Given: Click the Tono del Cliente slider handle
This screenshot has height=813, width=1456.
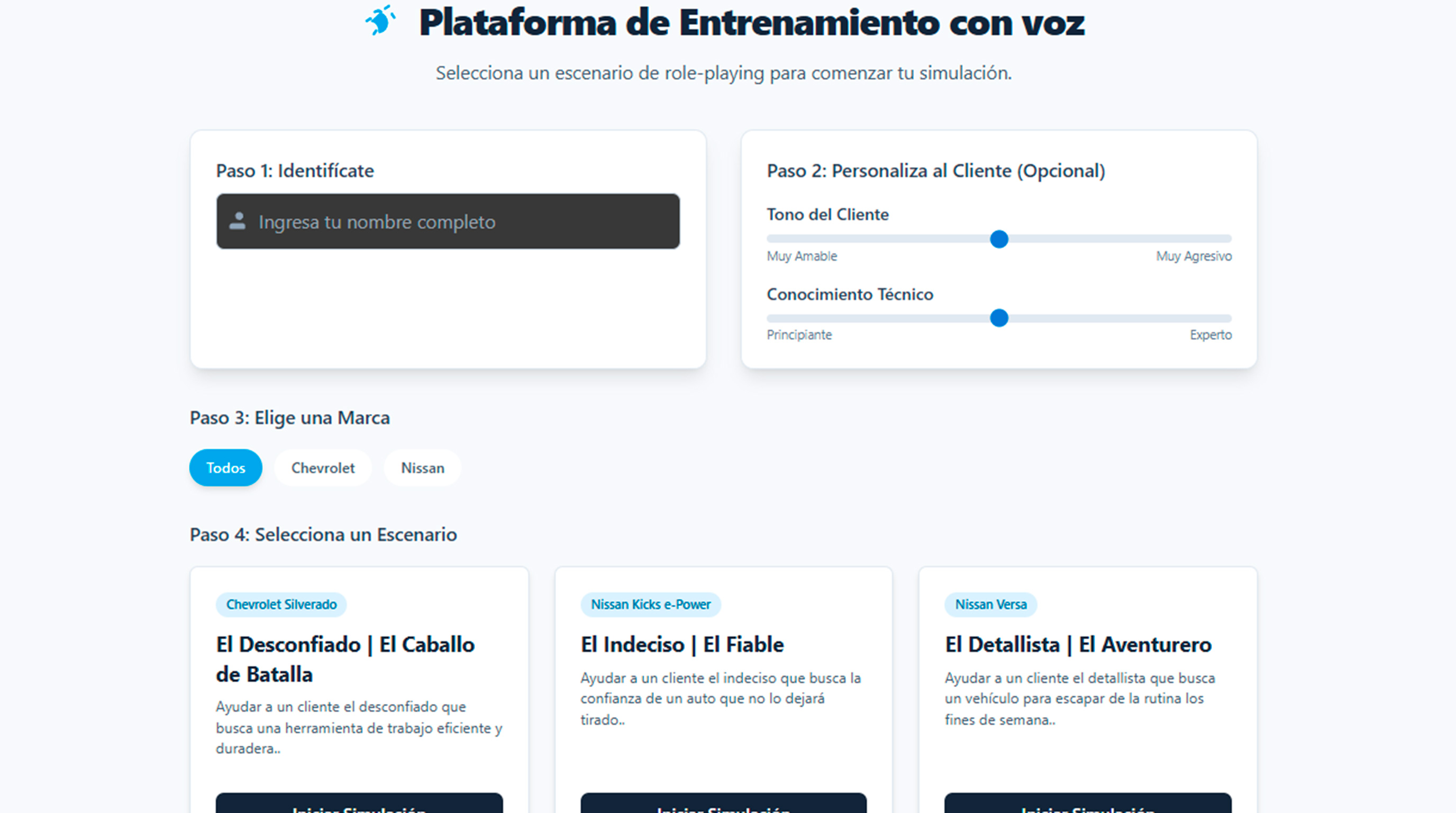Looking at the screenshot, I should 999,239.
